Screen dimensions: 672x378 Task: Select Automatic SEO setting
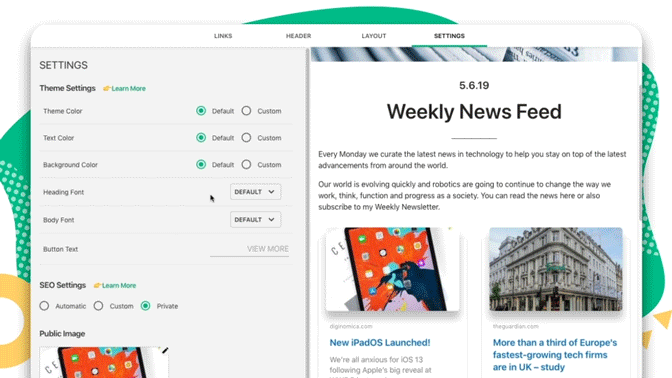pyautogui.click(x=44, y=306)
